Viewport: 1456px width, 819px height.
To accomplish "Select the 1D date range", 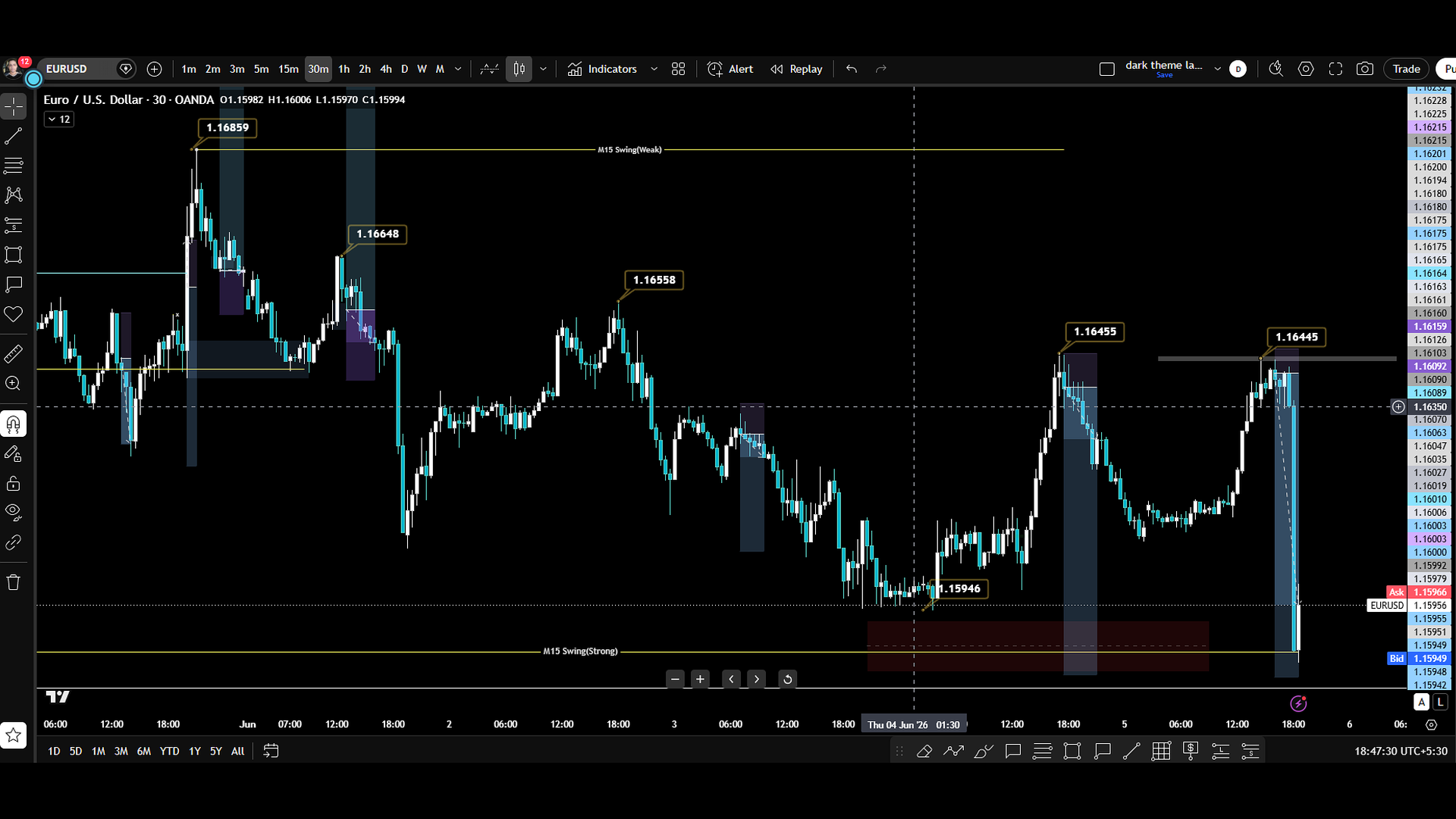I will click(54, 752).
